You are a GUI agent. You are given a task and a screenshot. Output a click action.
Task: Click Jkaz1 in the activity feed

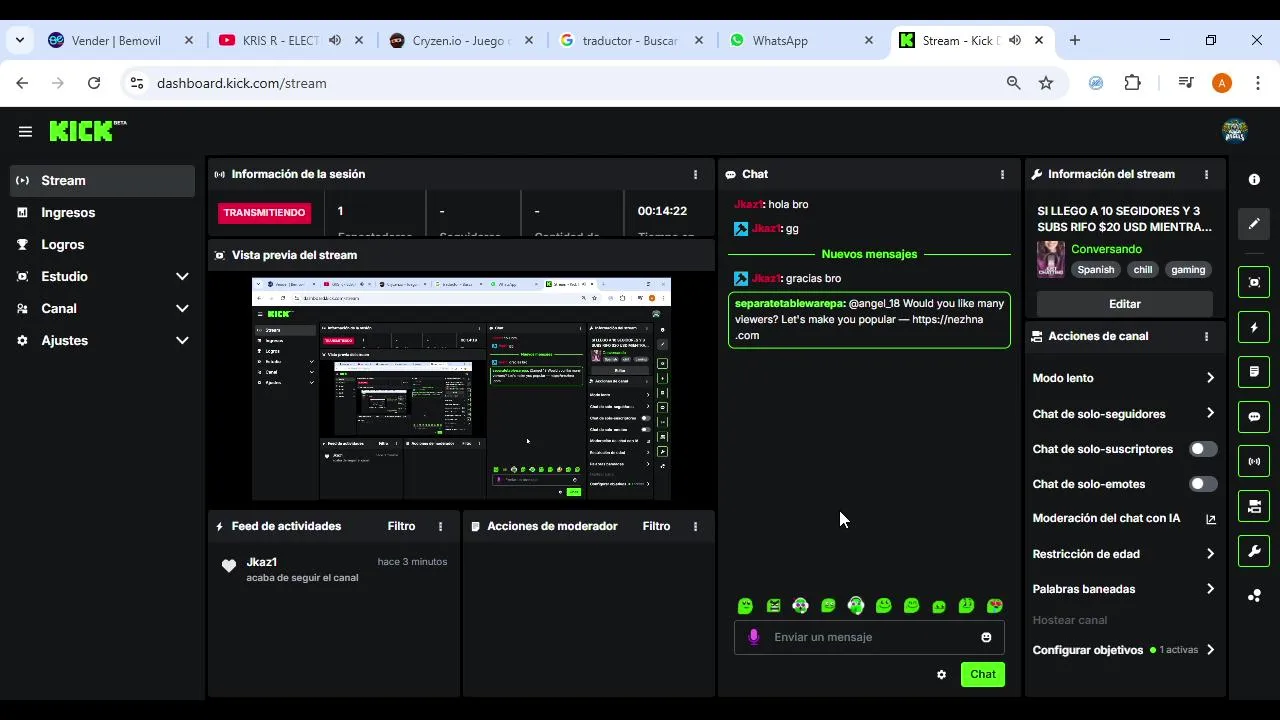pos(262,562)
